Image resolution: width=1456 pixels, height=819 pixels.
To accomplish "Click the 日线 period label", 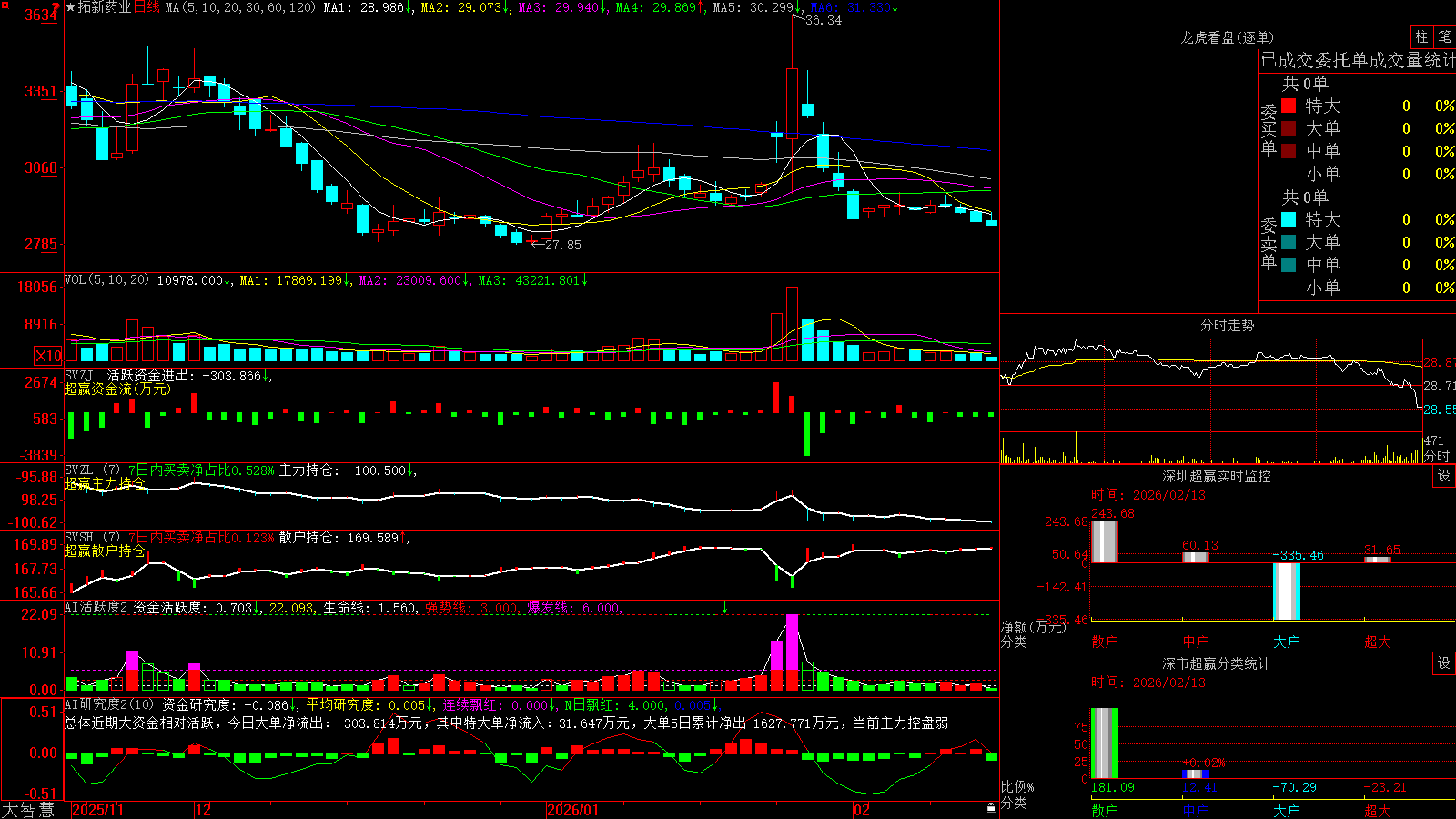I will (x=147, y=7).
